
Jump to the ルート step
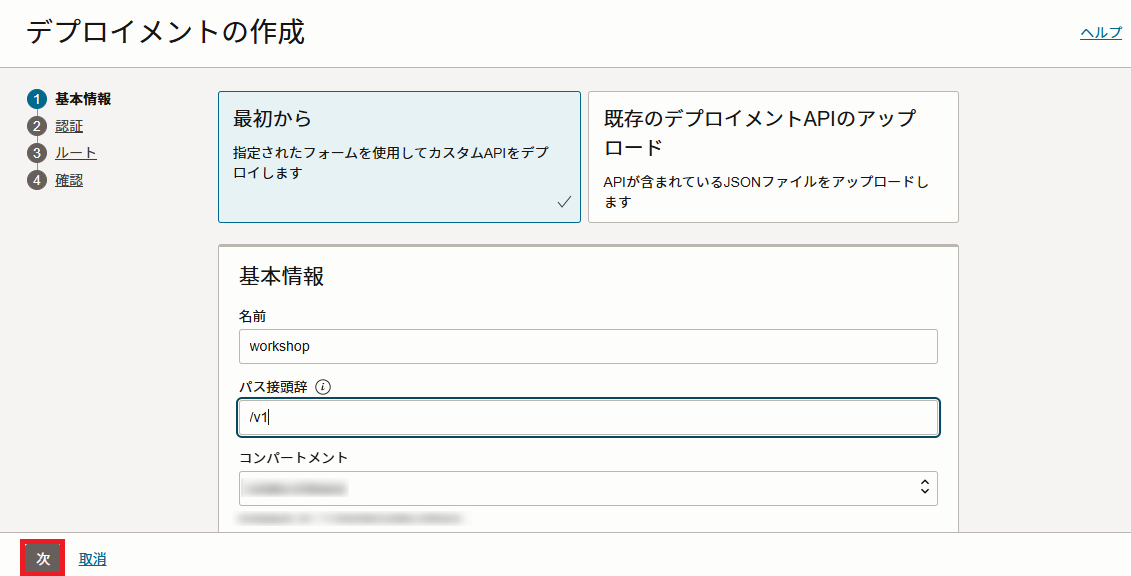(75, 153)
